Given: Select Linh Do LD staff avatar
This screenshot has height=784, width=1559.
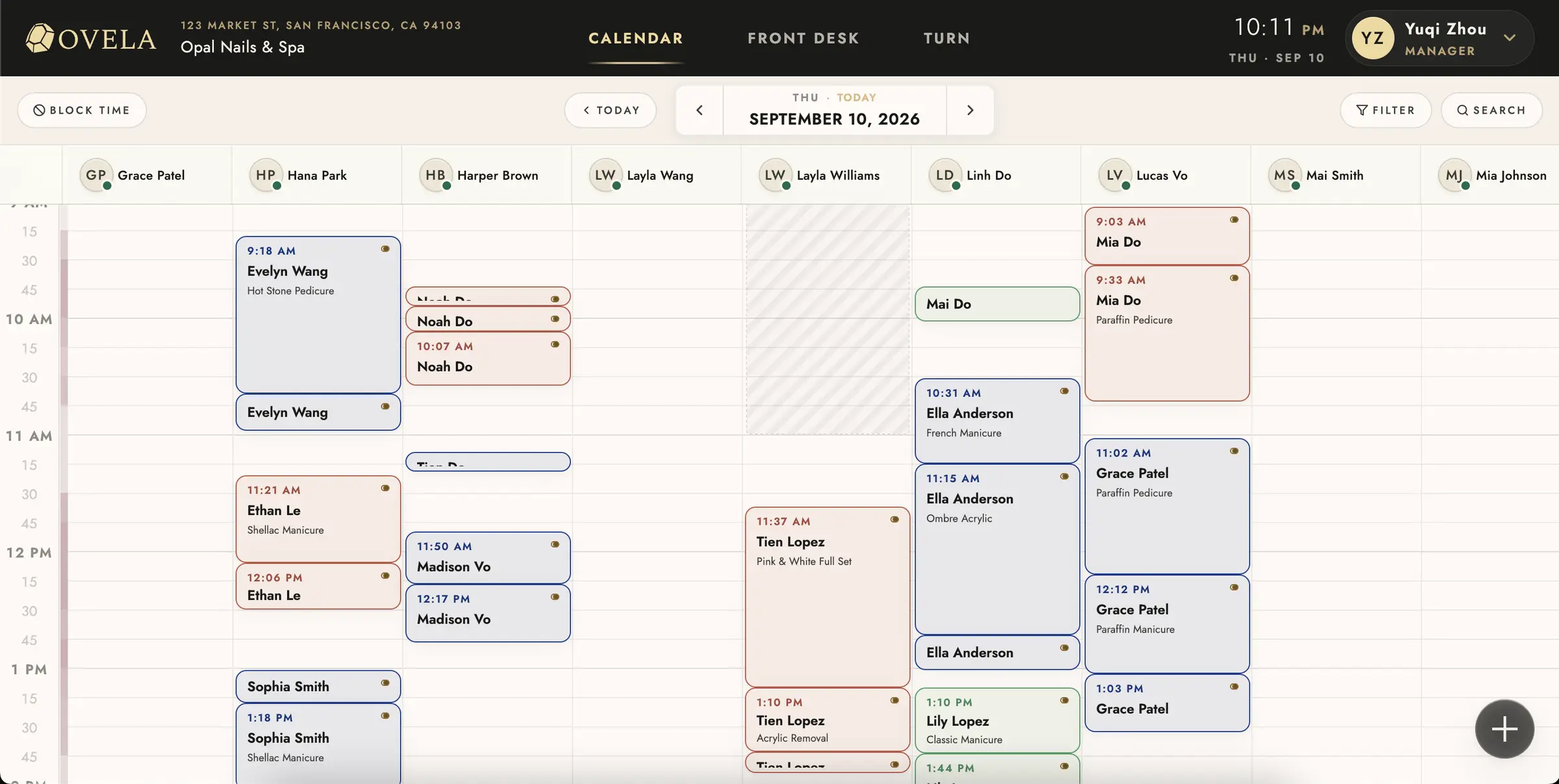Looking at the screenshot, I should pyautogui.click(x=945, y=175).
